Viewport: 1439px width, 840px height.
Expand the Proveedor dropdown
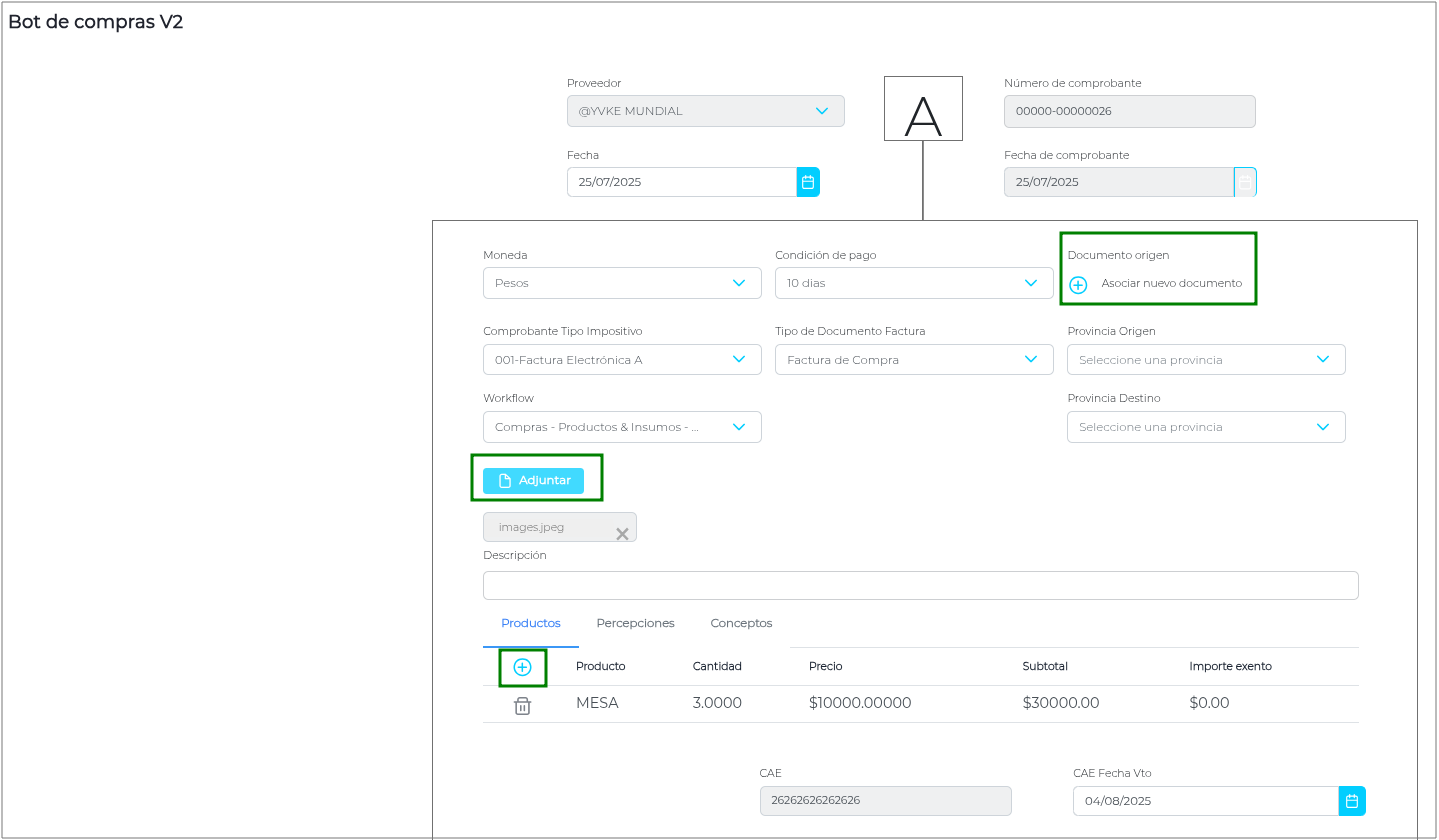pyautogui.click(x=821, y=111)
